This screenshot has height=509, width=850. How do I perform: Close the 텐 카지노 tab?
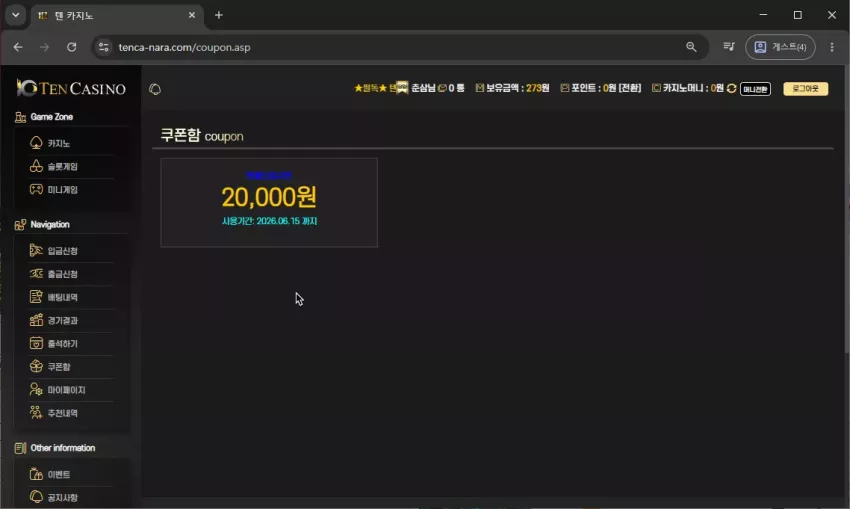click(x=192, y=15)
